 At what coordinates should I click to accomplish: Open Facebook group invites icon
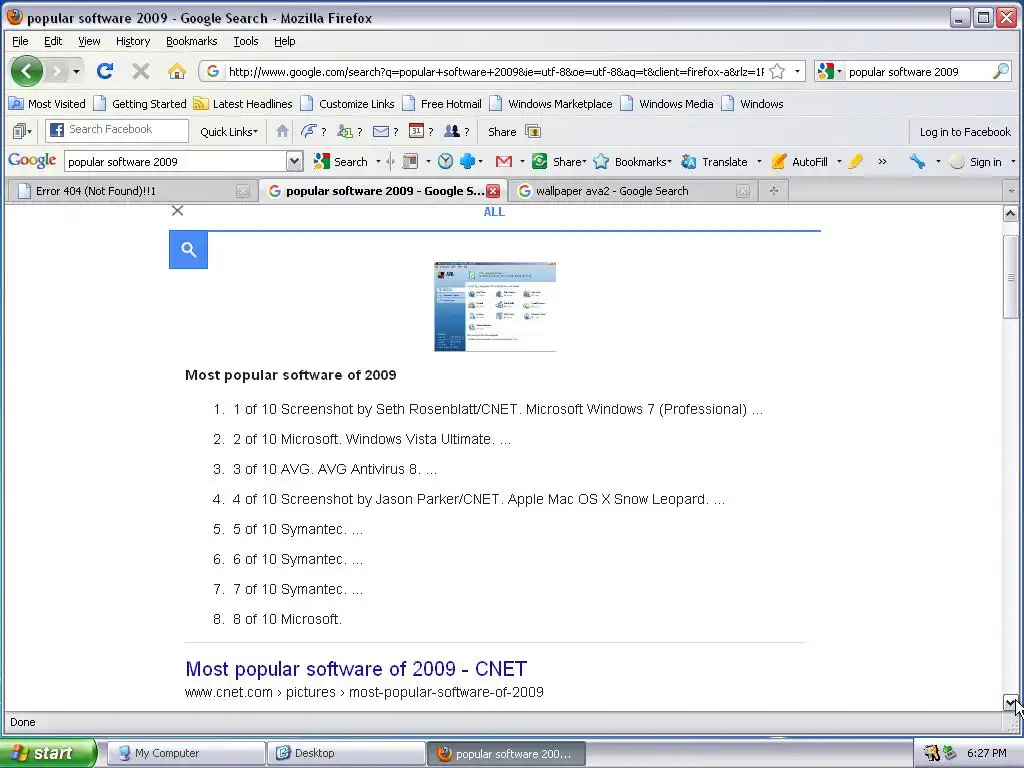tap(452, 131)
